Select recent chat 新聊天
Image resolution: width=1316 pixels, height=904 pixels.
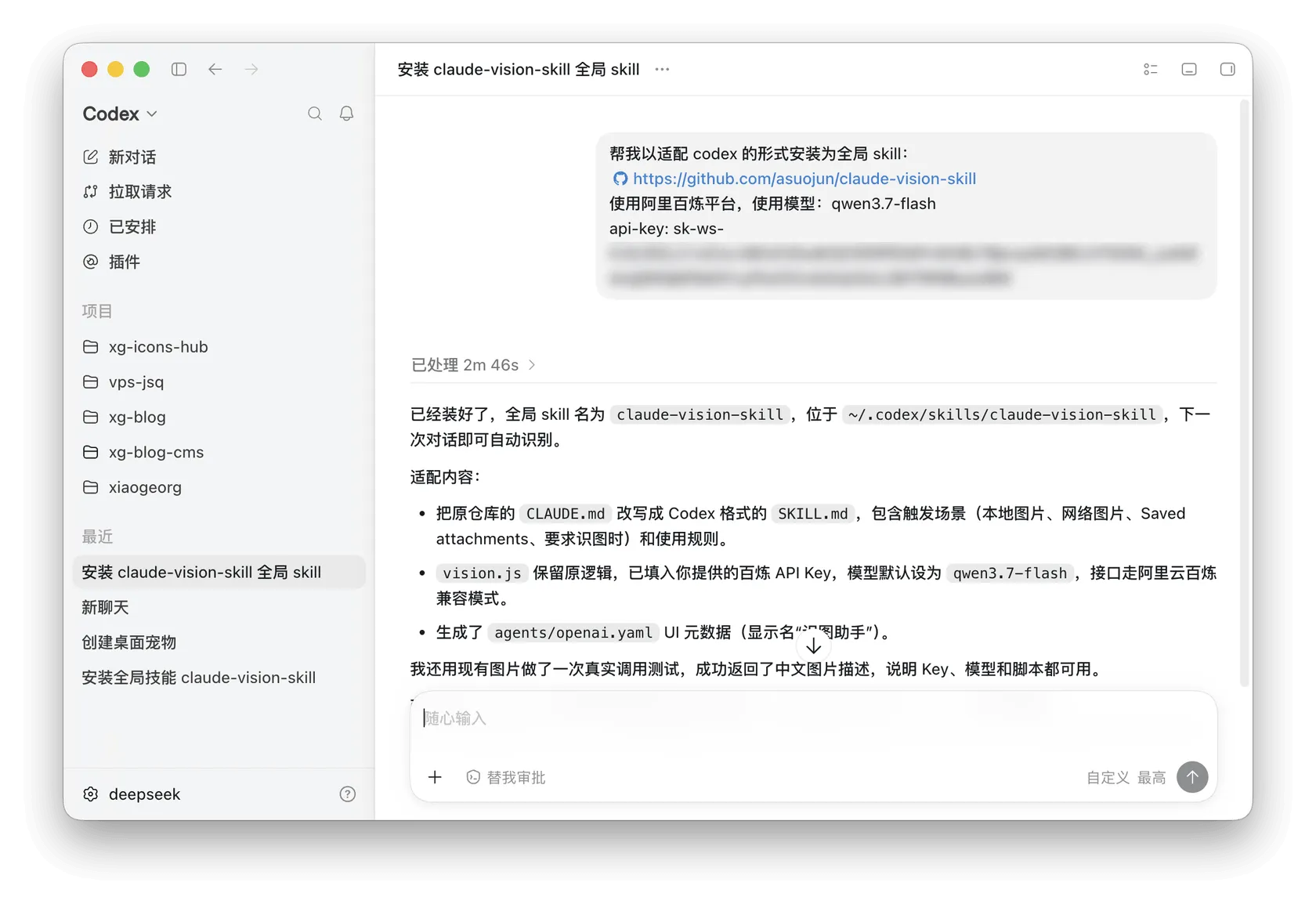click(106, 607)
